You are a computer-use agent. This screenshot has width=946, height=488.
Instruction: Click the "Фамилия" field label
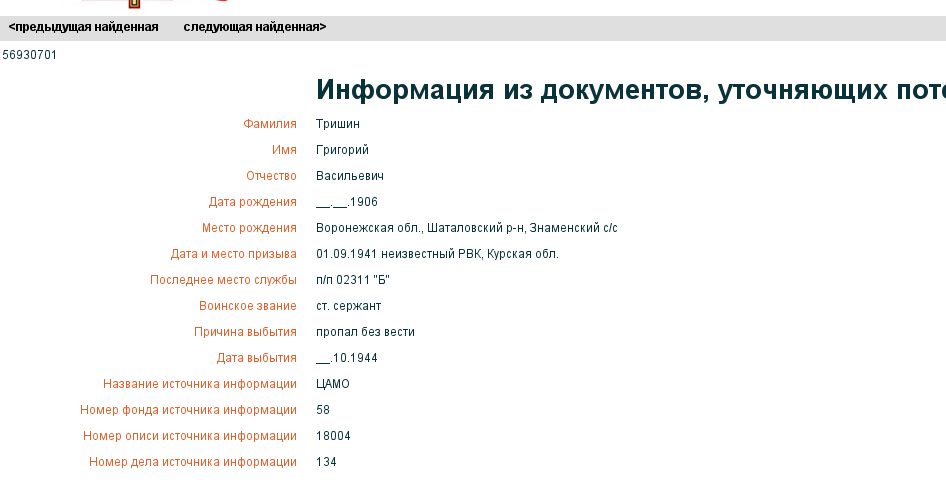click(x=270, y=124)
